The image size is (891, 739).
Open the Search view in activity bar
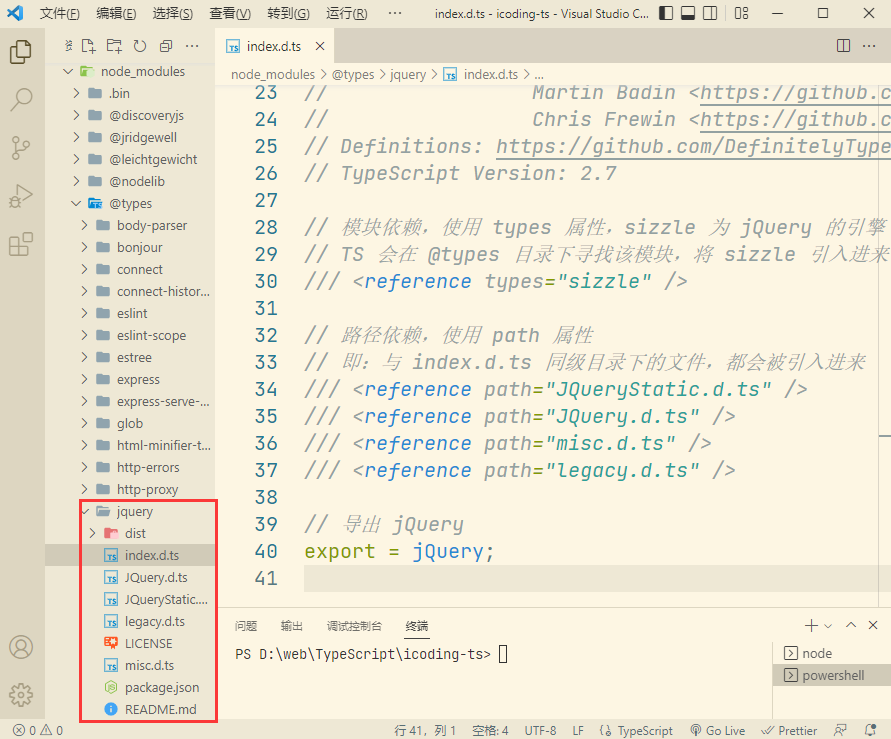tap(21, 99)
